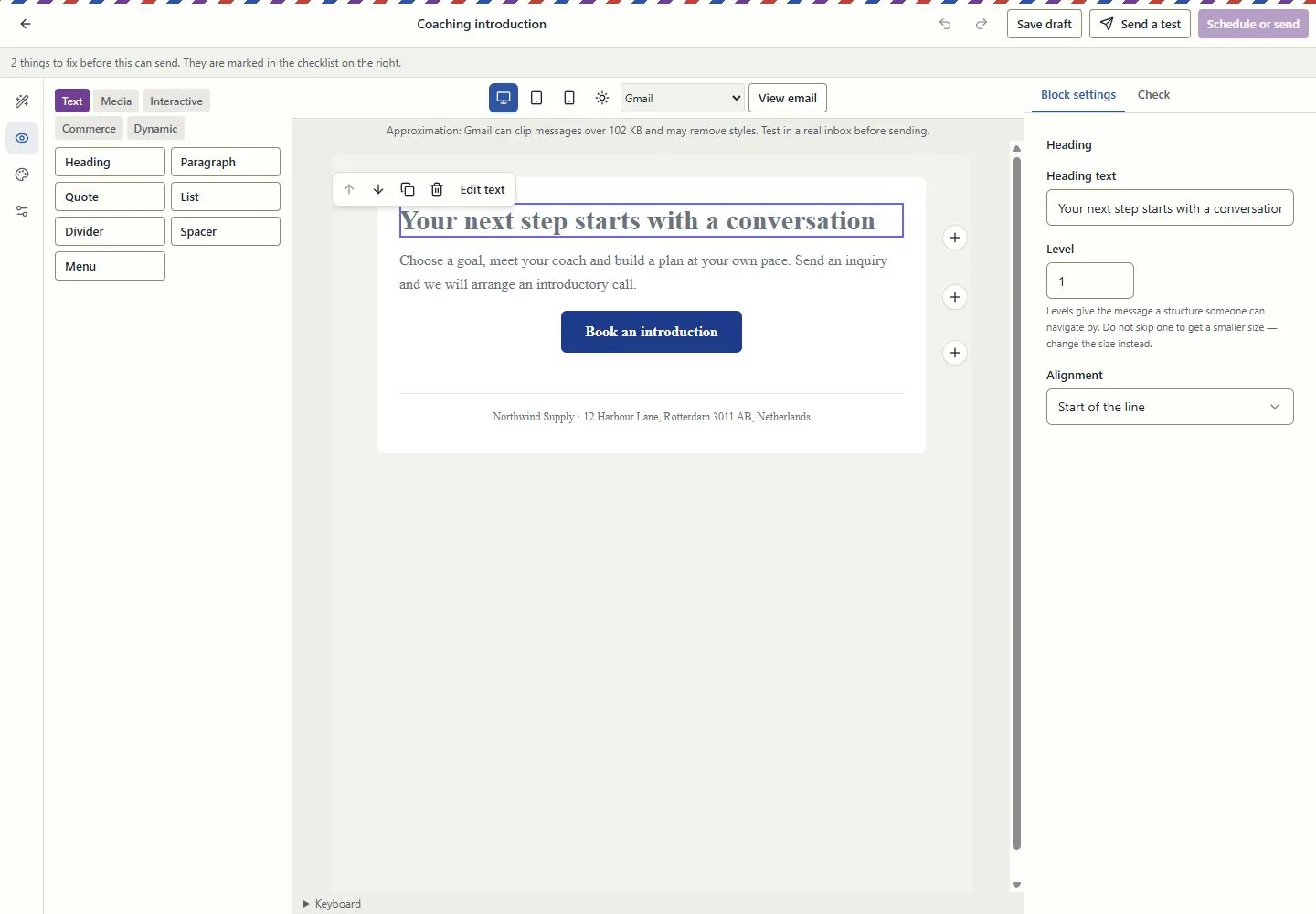Image resolution: width=1316 pixels, height=914 pixels.
Task: Insert a Quote block
Action: (x=110, y=197)
